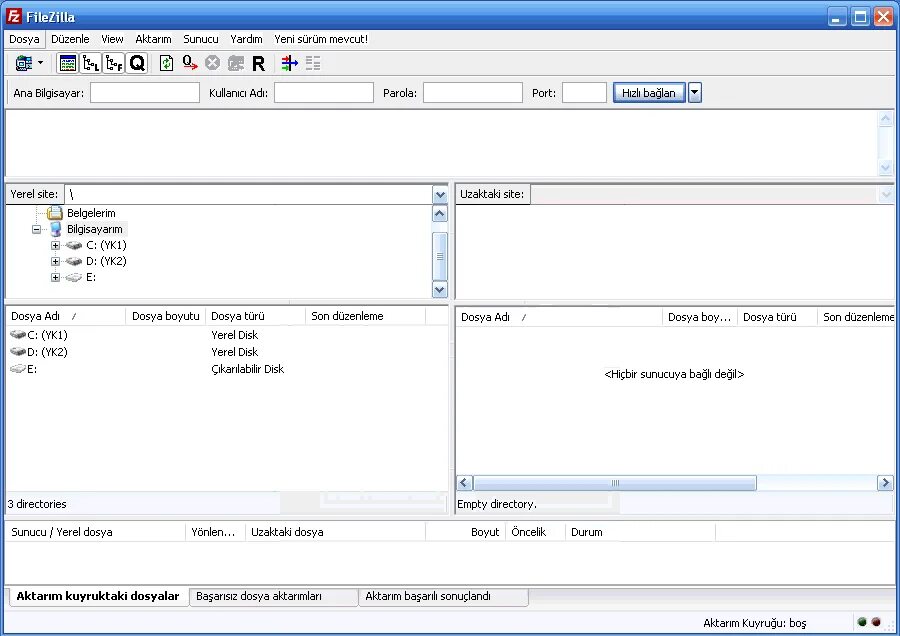Click the remote pane horizontal scrollbar thumb
The height and width of the screenshot is (636, 900).
coord(615,483)
